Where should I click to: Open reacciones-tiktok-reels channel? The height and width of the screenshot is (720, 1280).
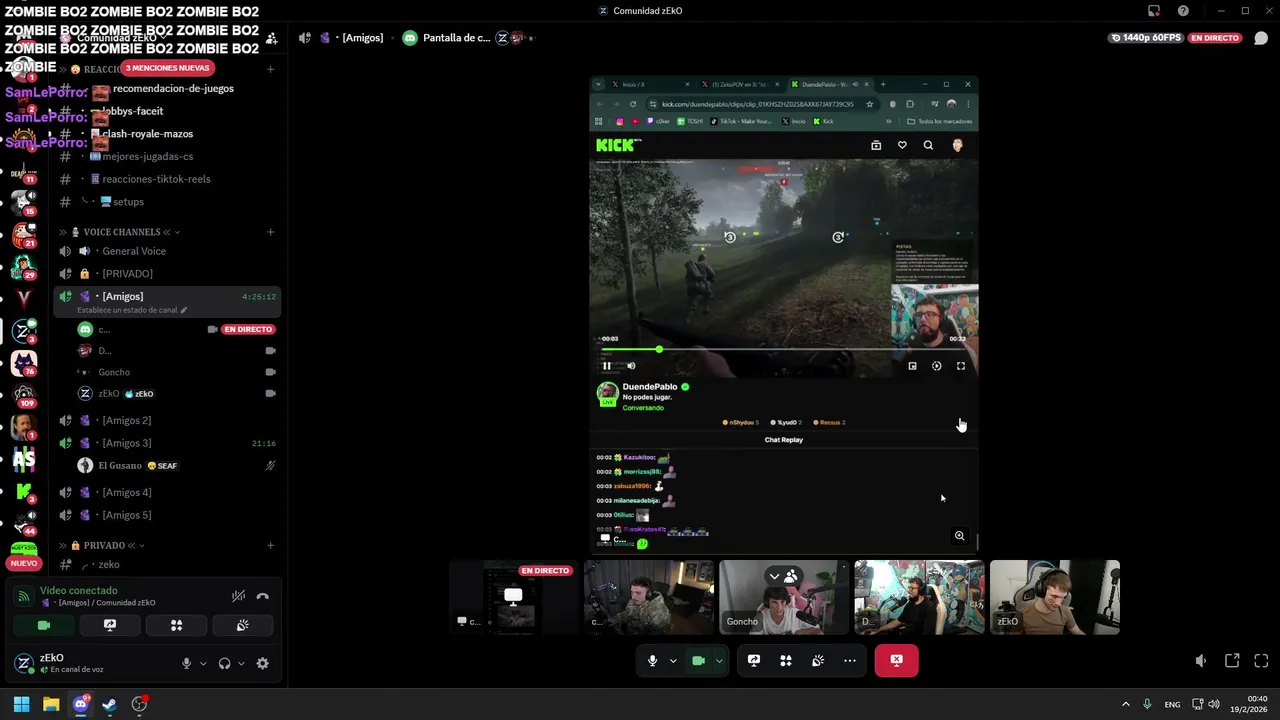156,179
